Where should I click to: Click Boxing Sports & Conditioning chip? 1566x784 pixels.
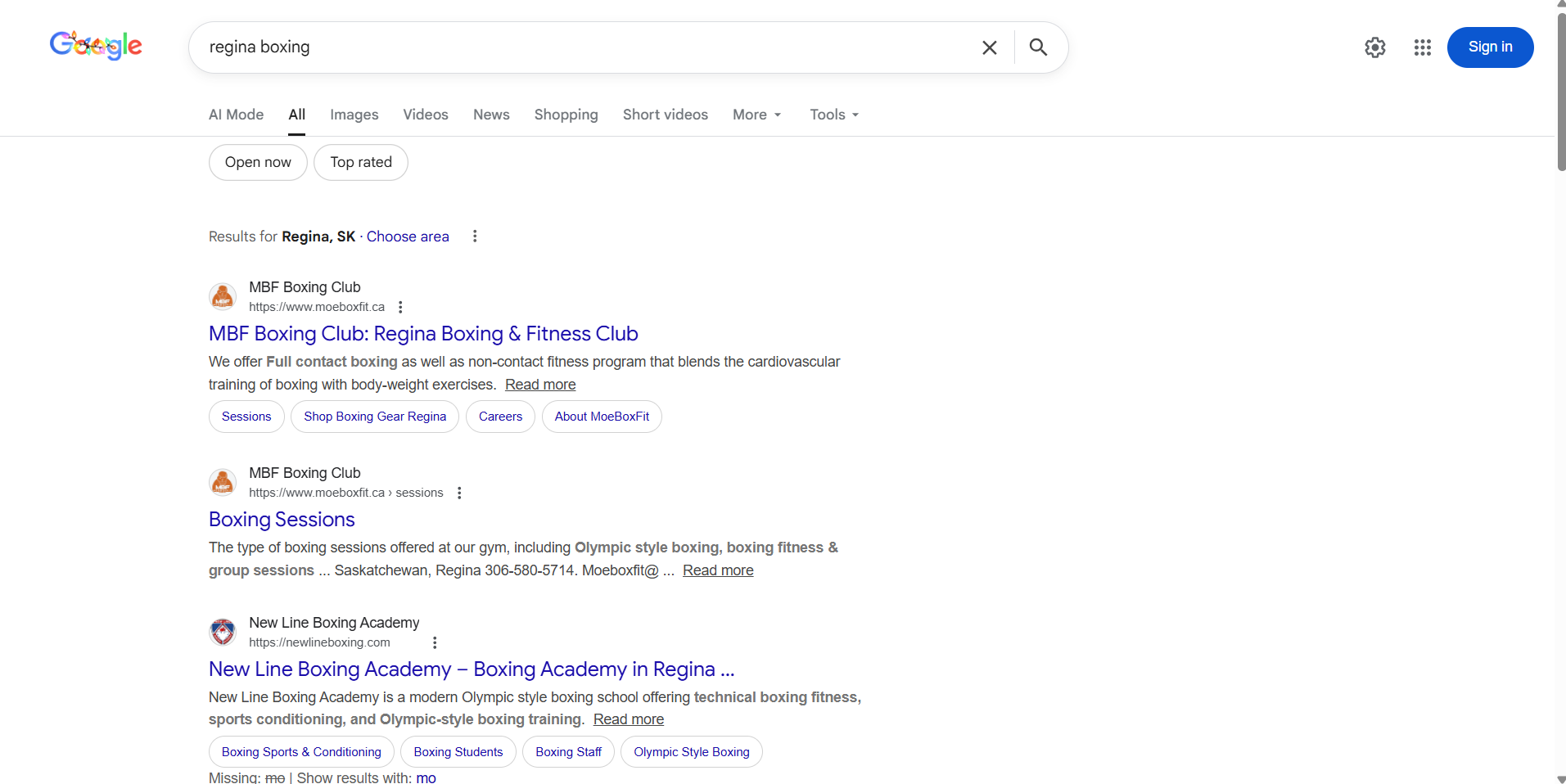[301, 752]
